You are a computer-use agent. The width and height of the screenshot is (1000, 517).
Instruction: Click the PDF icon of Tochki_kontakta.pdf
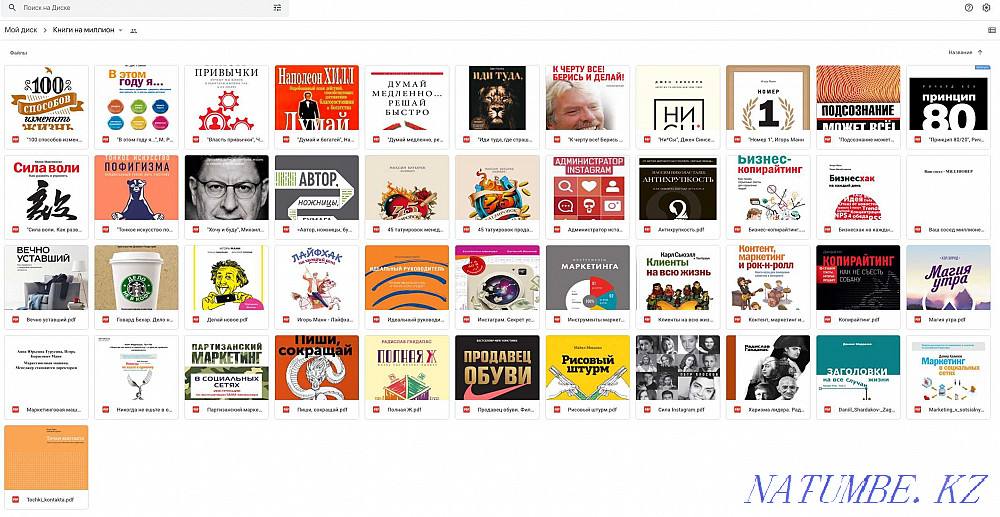point(15,500)
